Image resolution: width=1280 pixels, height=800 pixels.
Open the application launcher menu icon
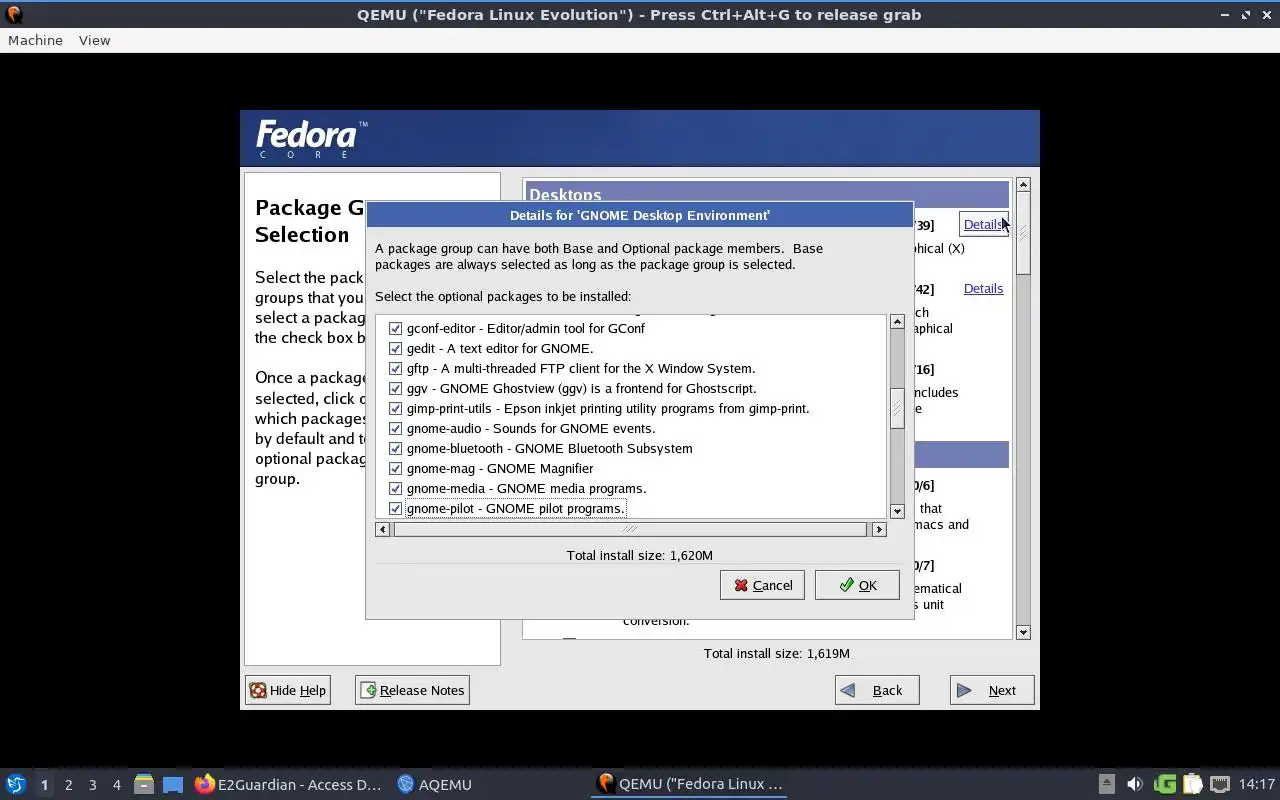point(15,784)
